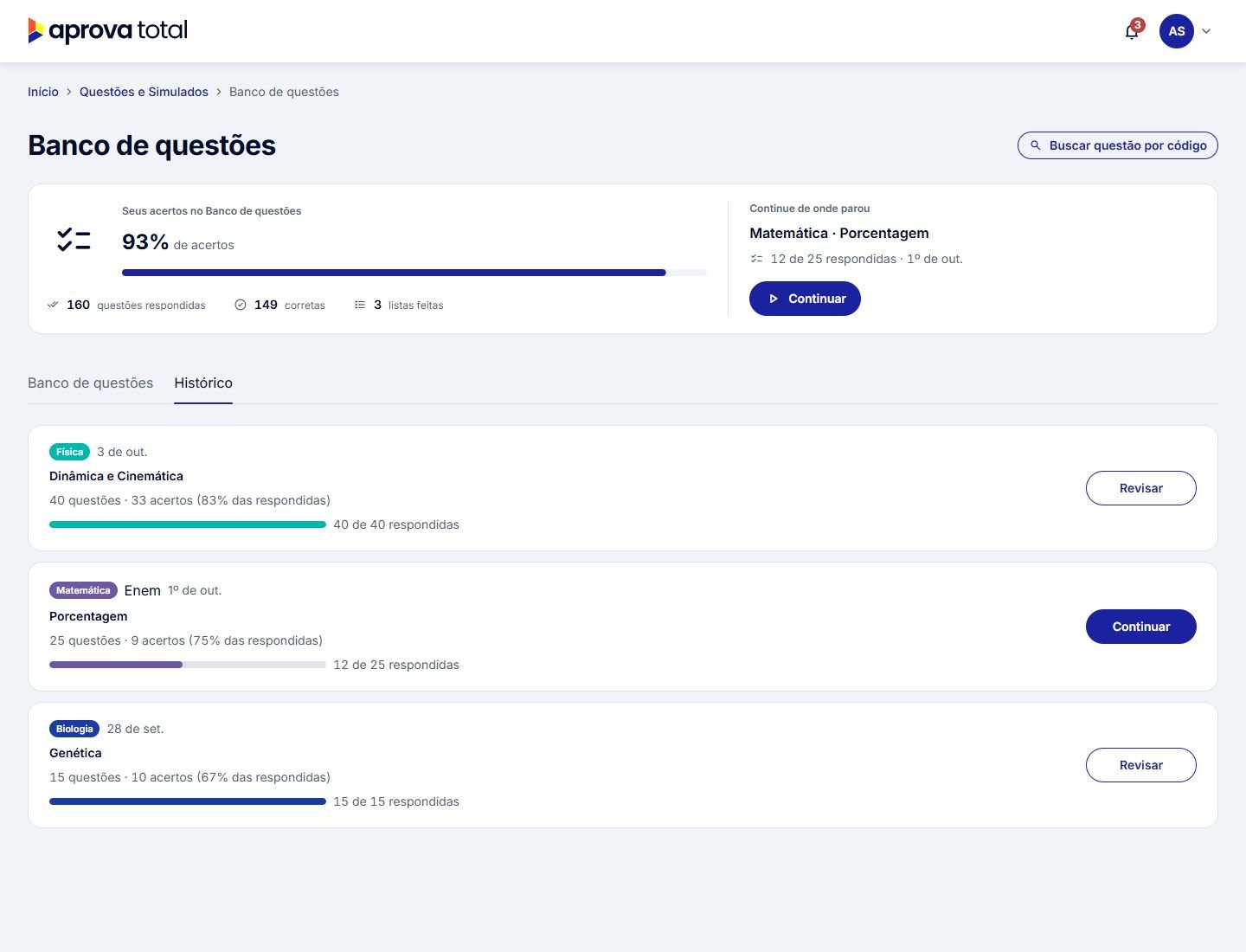Click the Genética progress bar

coord(188,801)
